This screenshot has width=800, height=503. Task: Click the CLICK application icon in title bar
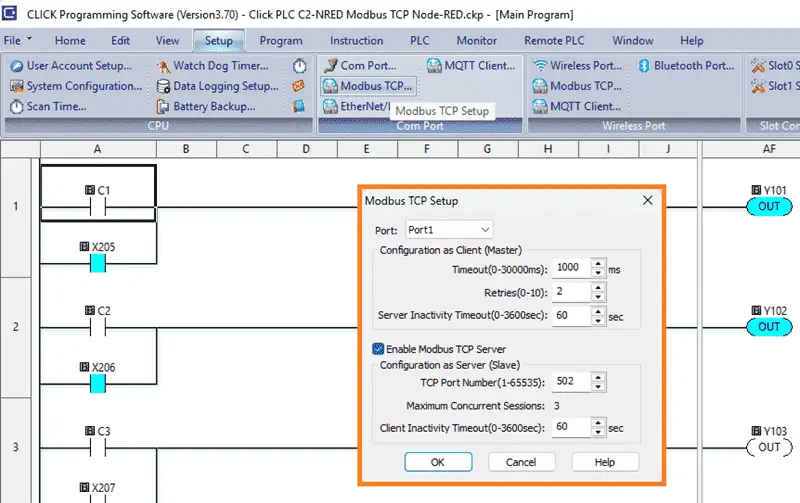click(9, 14)
